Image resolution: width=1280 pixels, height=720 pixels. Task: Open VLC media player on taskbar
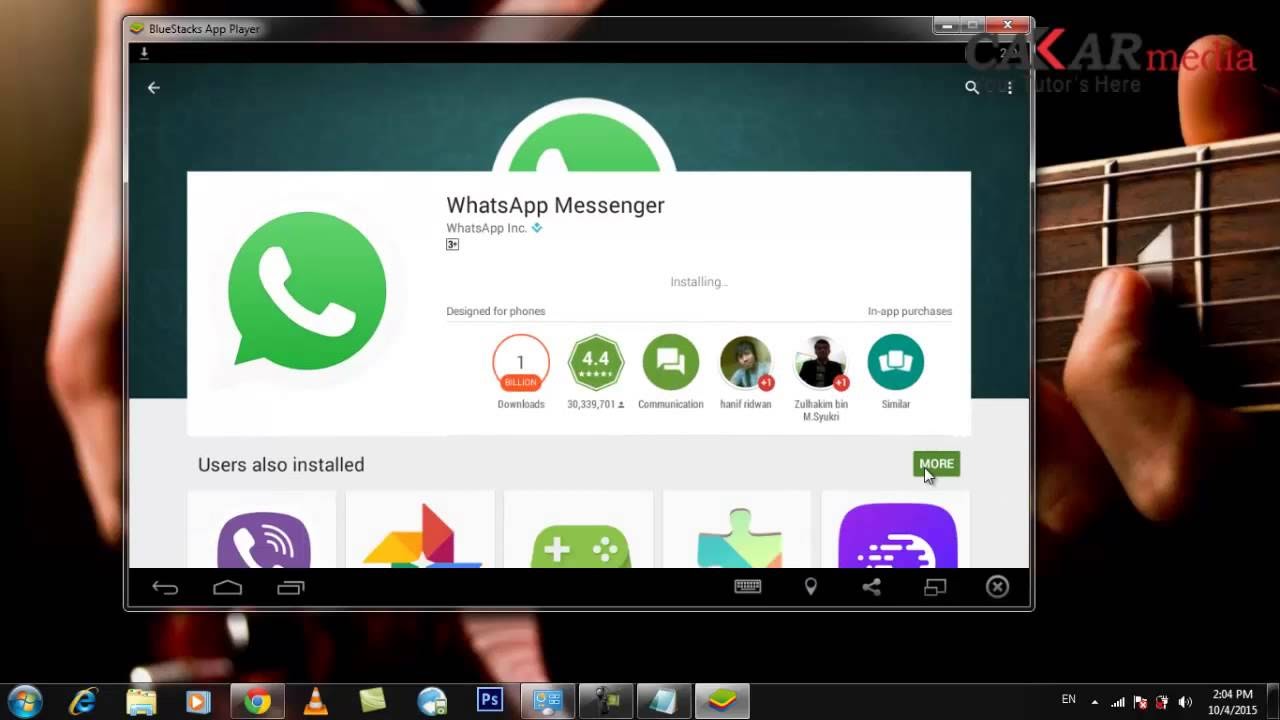pyautogui.click(x=315, y=701)
